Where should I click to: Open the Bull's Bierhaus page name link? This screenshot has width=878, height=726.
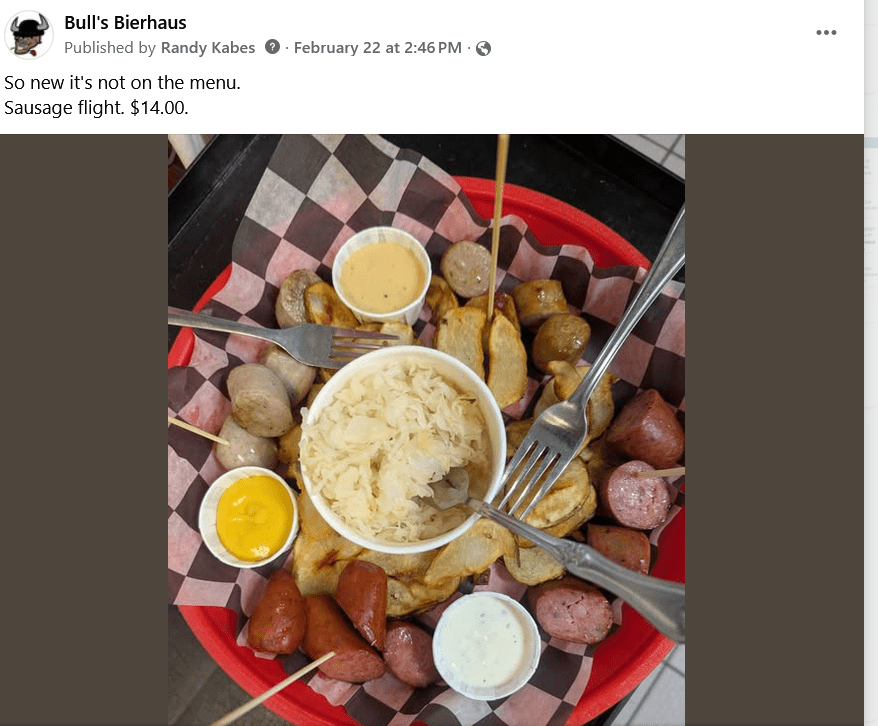point(125,22)
